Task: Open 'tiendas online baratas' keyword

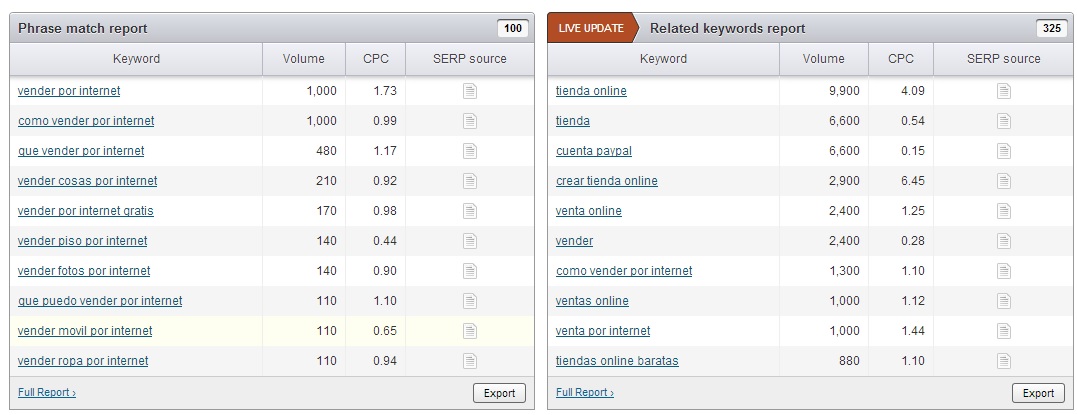Action: 617,361
